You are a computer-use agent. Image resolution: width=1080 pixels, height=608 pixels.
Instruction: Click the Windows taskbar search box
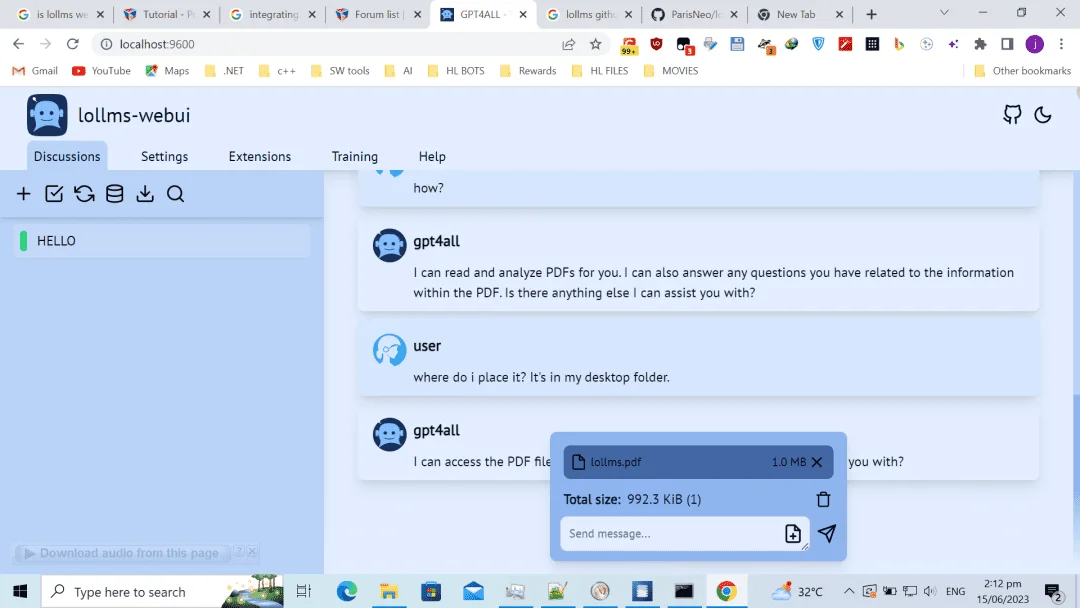(x=163, y=591)
